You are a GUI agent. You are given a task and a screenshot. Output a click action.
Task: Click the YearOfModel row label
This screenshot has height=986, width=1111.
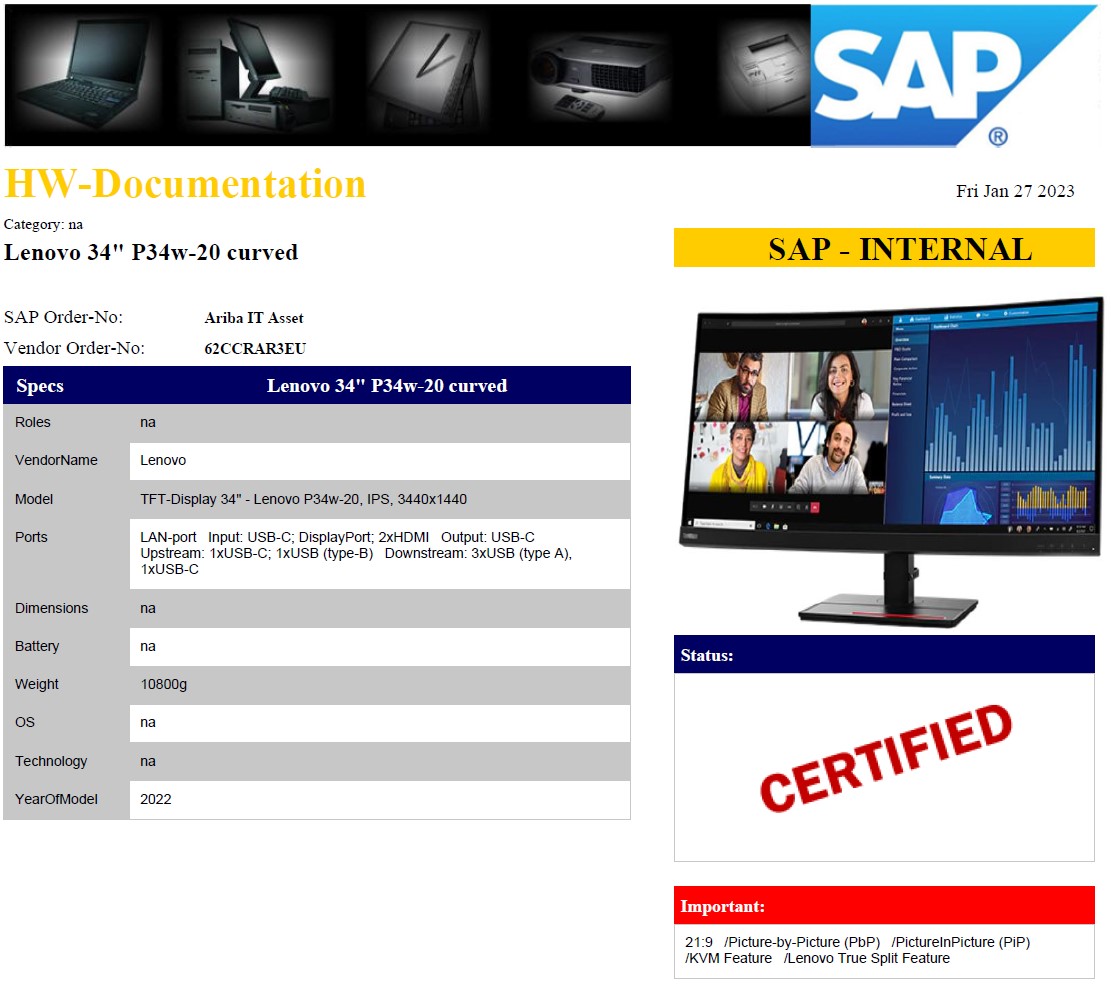click(56, 799)
